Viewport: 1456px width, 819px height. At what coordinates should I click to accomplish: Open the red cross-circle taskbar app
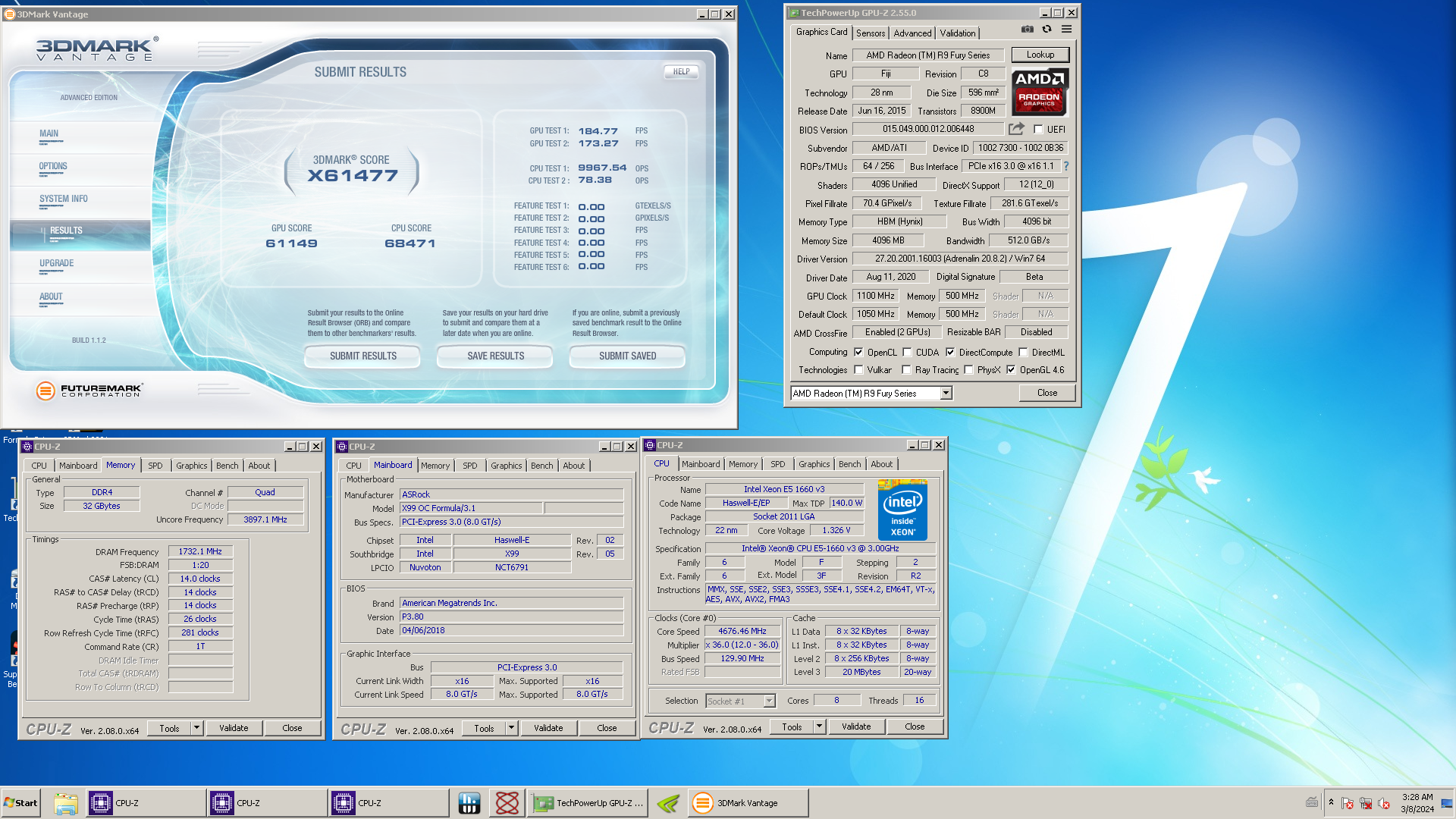point(507,803)
